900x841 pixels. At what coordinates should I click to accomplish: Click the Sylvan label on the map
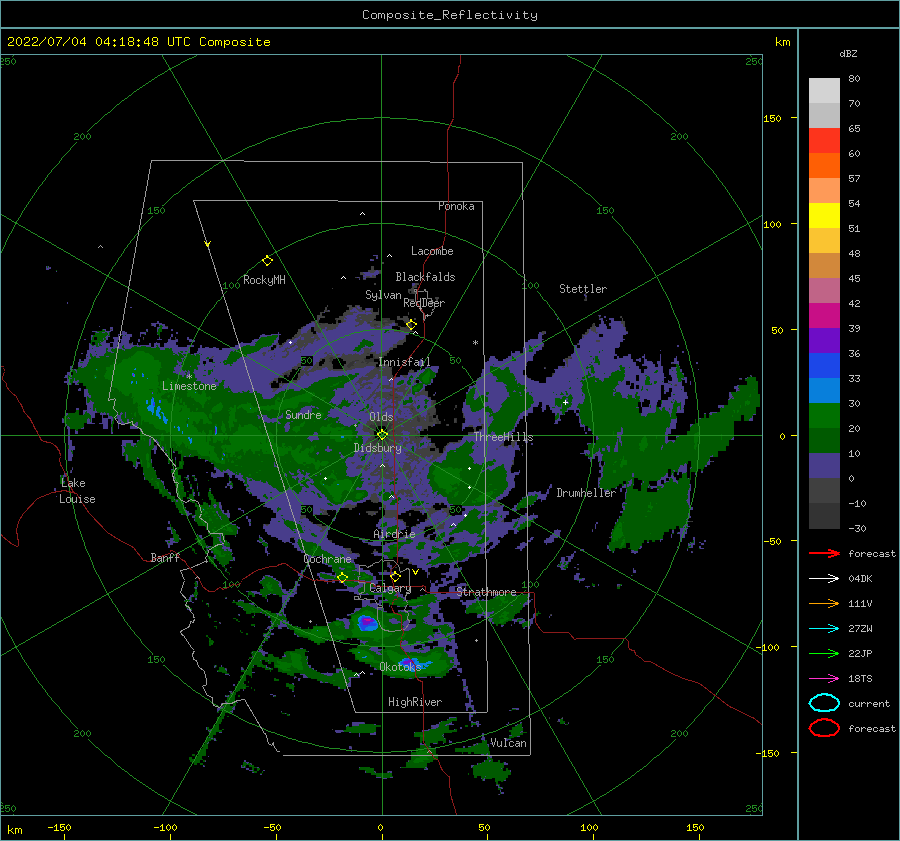pyautogui.click(x=383, y=295)
